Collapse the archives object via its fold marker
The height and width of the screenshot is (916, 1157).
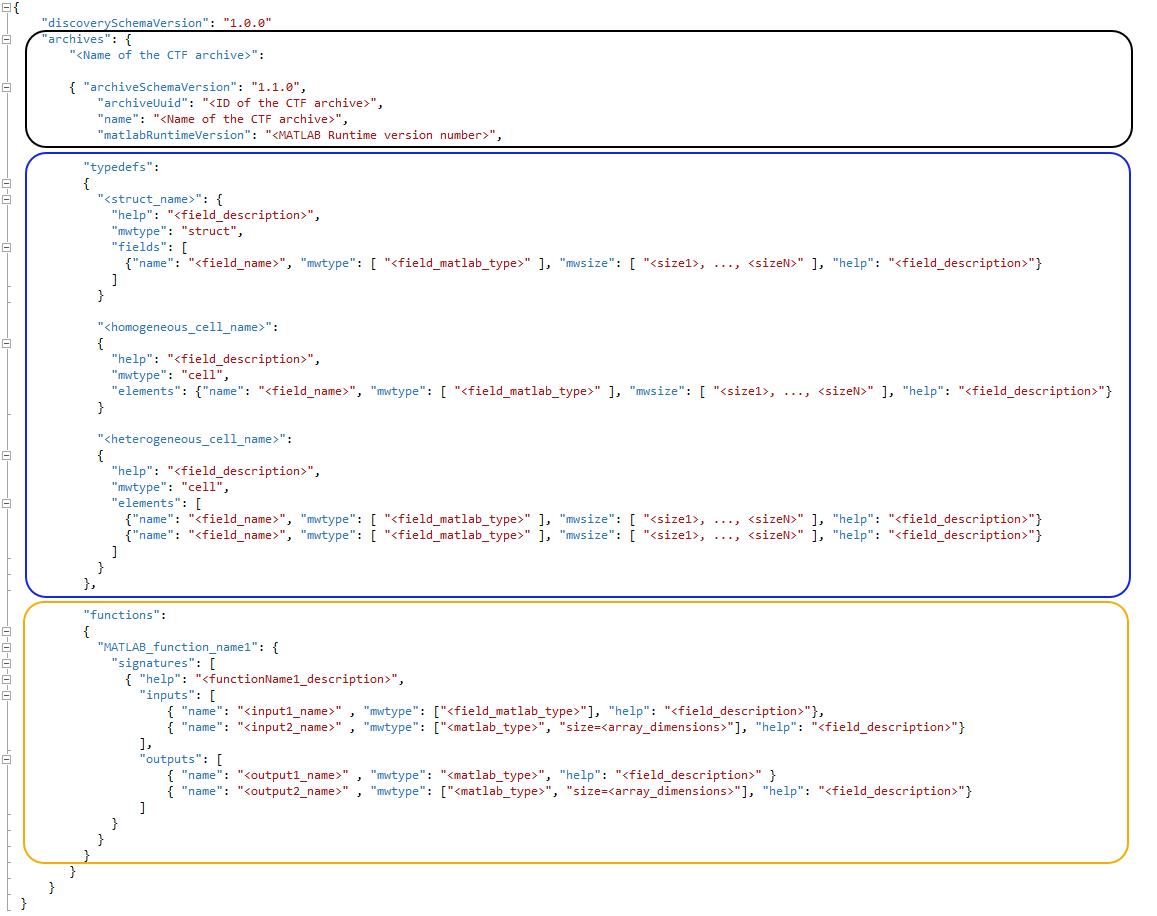click(6, 40)
